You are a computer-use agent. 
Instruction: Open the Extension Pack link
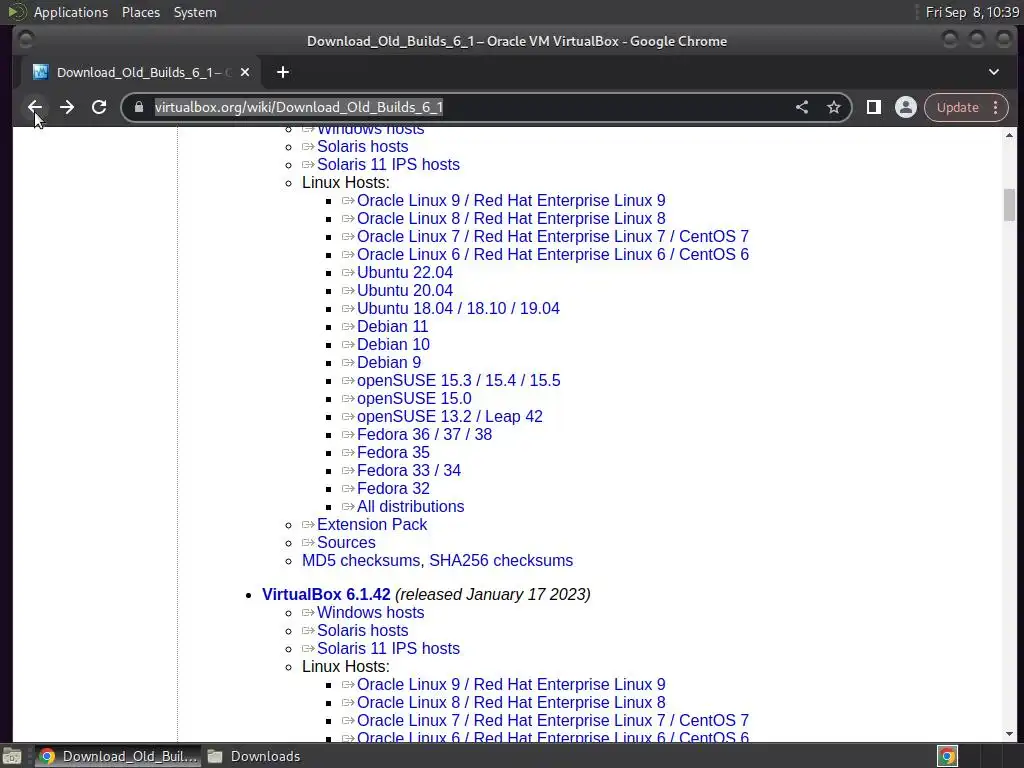[x=372, y=524]
